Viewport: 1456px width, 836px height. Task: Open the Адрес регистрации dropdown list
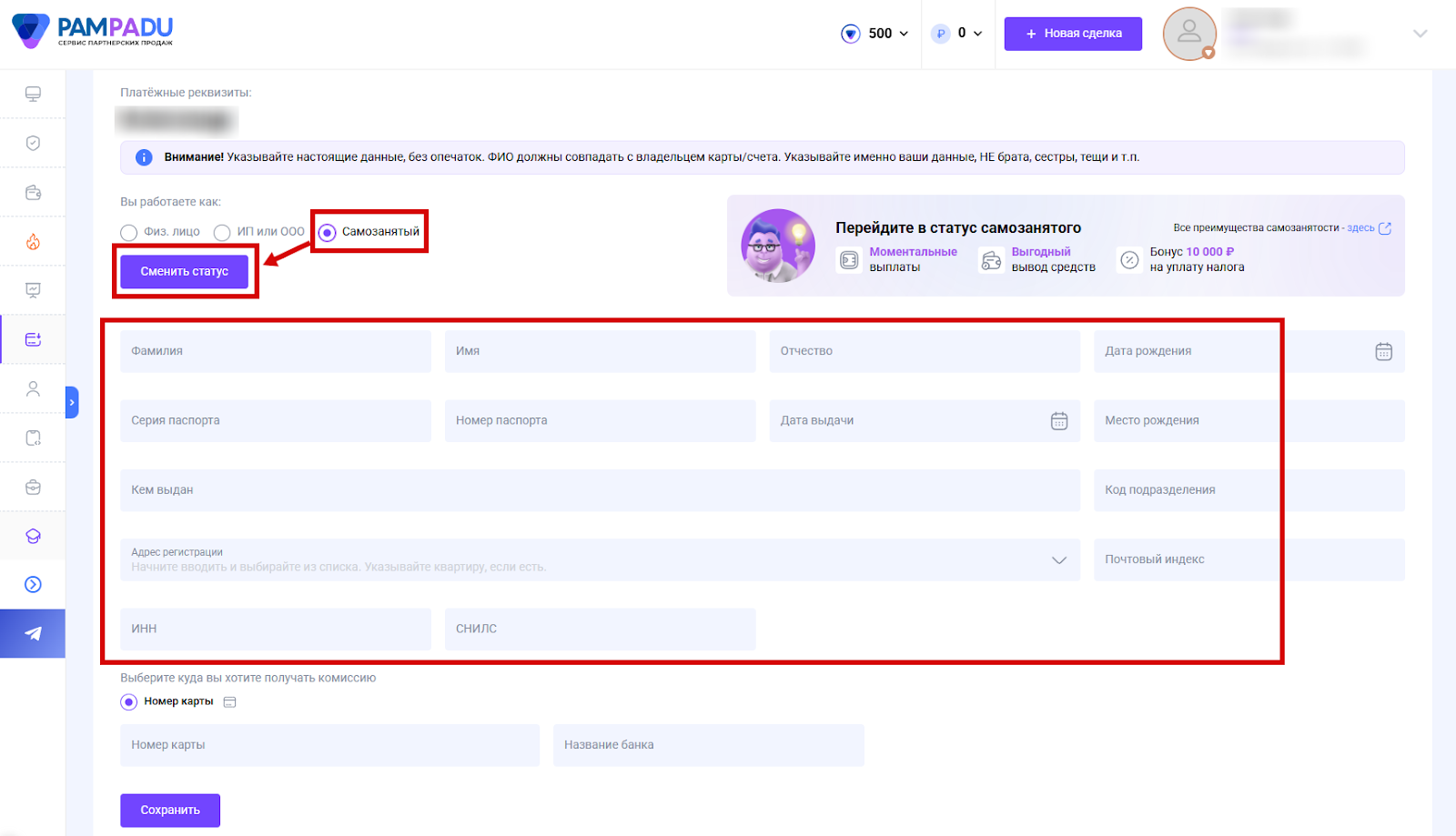pyautogui.click(x=1058, y=559)
